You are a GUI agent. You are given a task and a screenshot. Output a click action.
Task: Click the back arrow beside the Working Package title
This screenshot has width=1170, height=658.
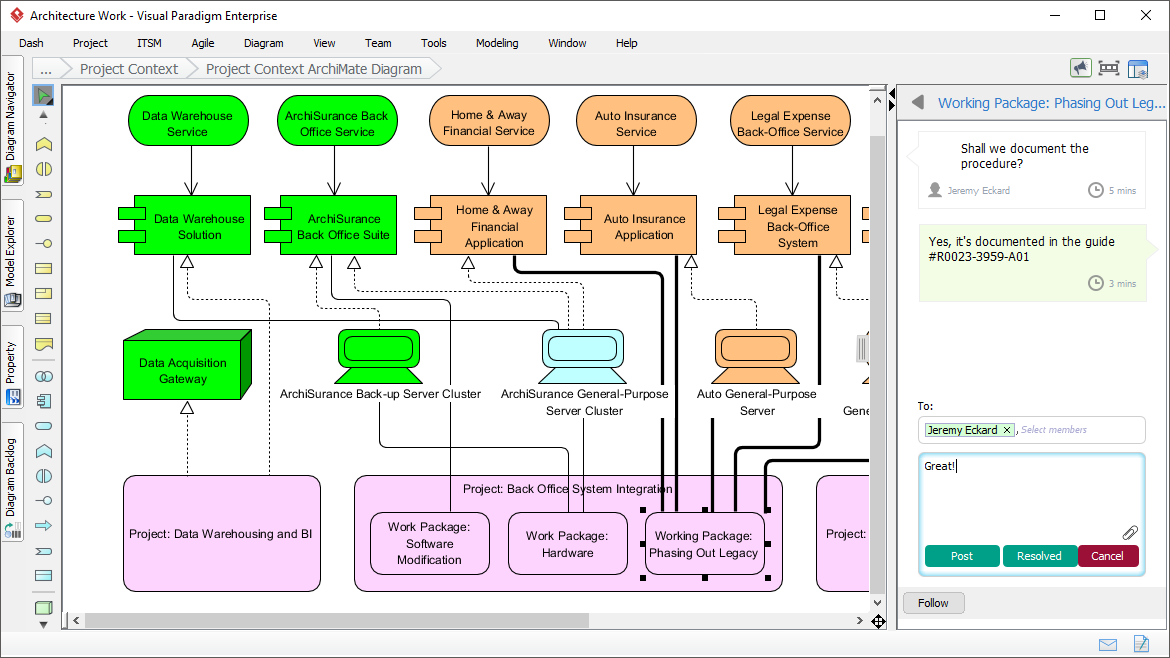point(917,103)
